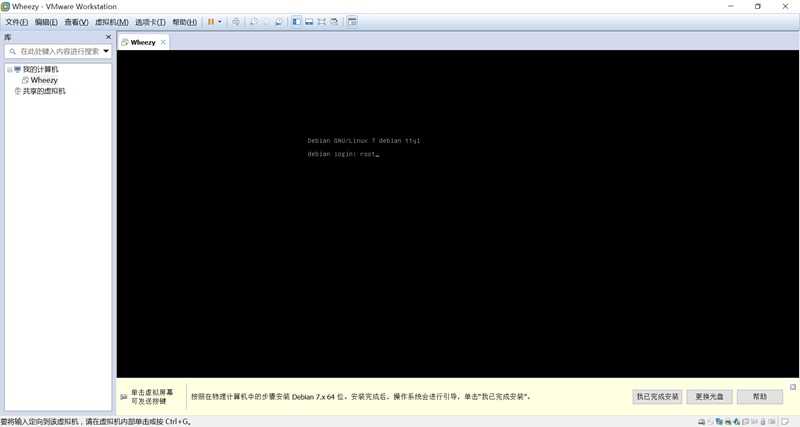
Task: Revert the virtual machine to previous snapshot
Action: pyautogui.click(x=266, y=22)
